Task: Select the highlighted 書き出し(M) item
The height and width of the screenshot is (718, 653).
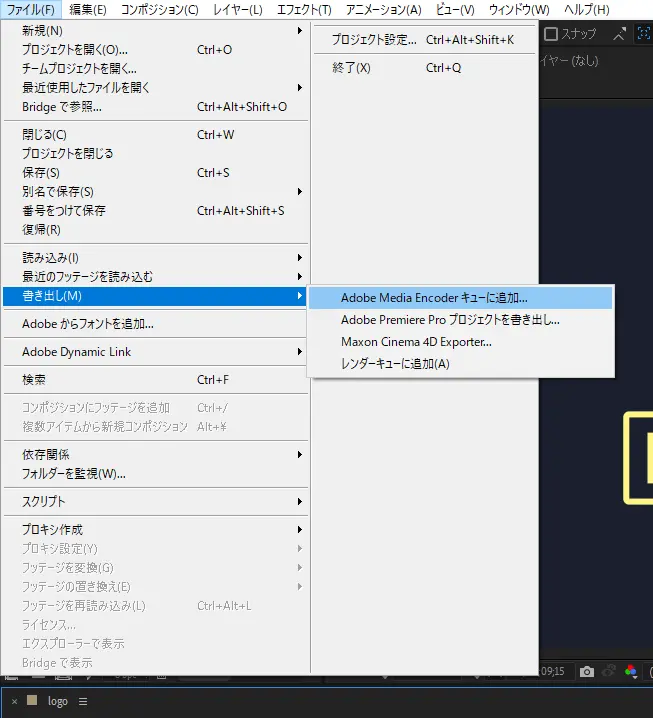Action: (x=156, y=296)
